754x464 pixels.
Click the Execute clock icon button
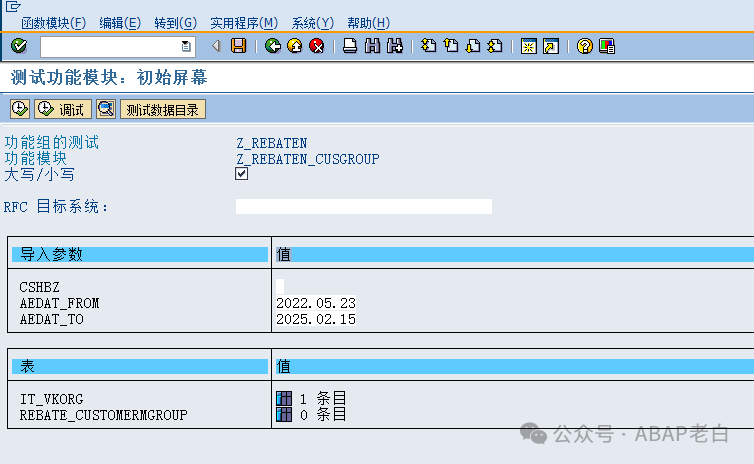coord(20,109)
